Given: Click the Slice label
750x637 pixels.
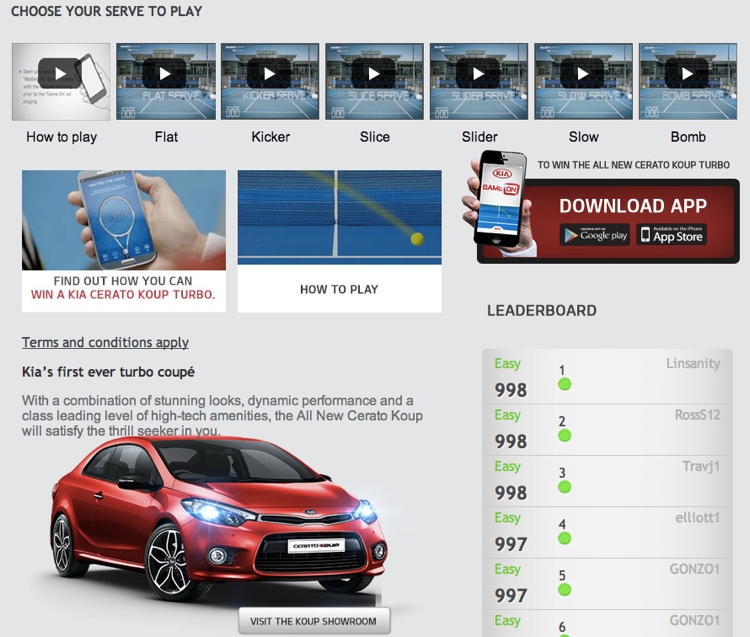Looking at the screenshot, I should coord(375,137).
